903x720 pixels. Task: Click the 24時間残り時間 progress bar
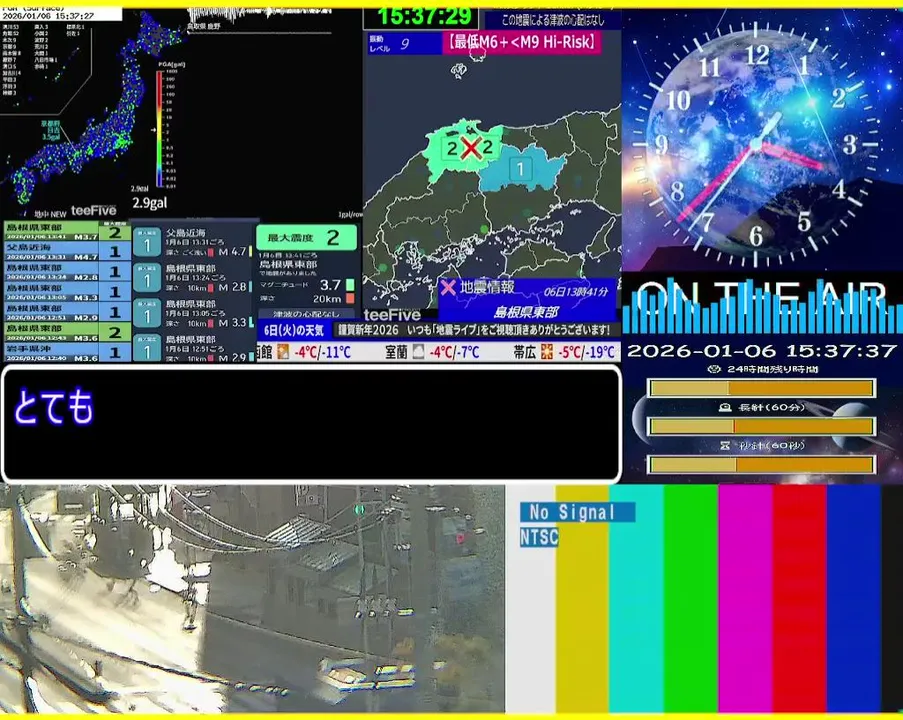click(762, 388)
